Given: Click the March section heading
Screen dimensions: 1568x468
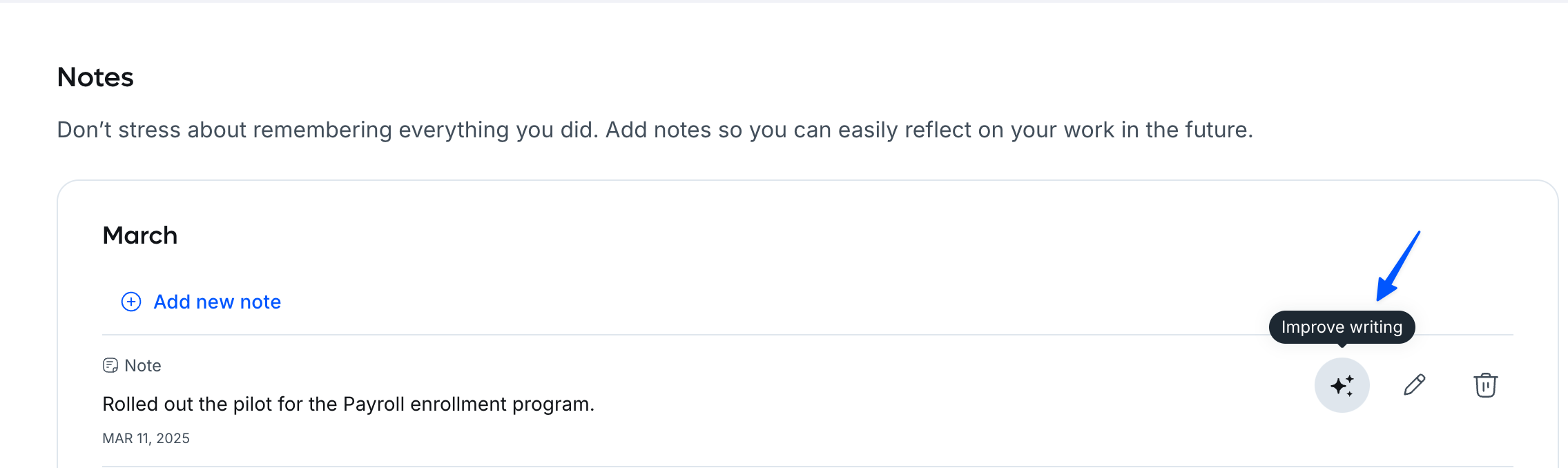Looking at the screenshot, I should coord(140,235).
